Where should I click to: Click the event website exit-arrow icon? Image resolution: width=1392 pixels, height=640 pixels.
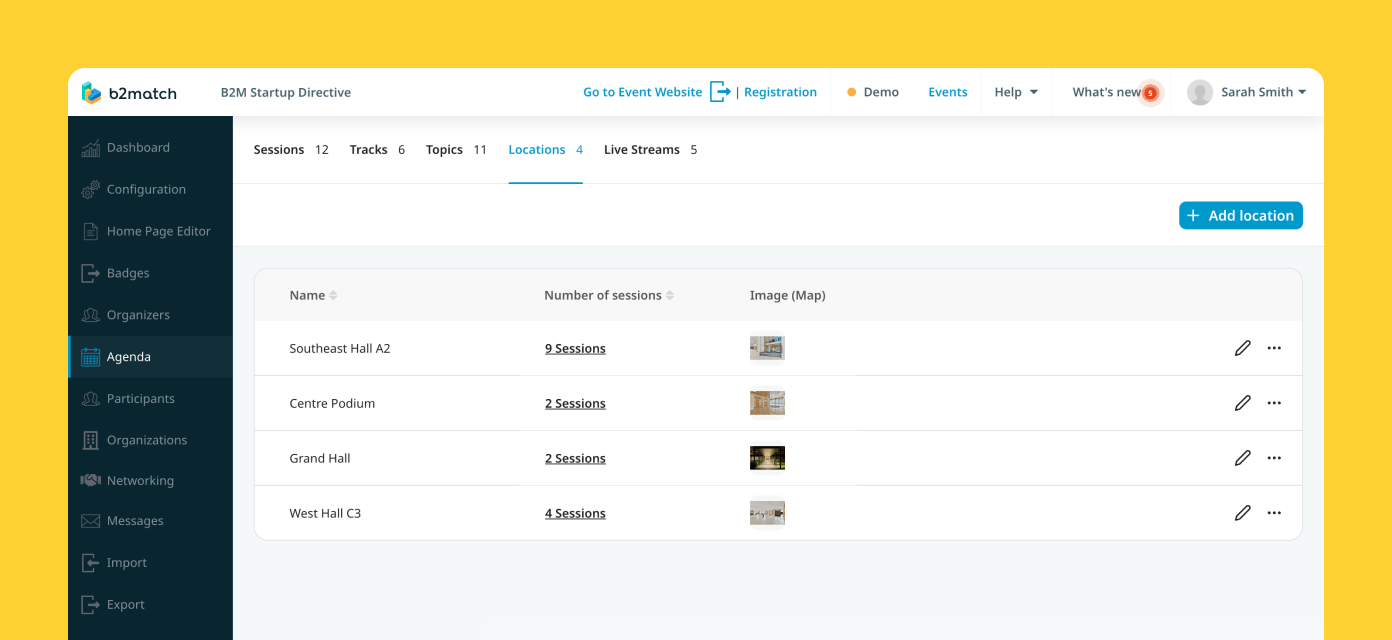pyautogui.click(x=720, y=92)
